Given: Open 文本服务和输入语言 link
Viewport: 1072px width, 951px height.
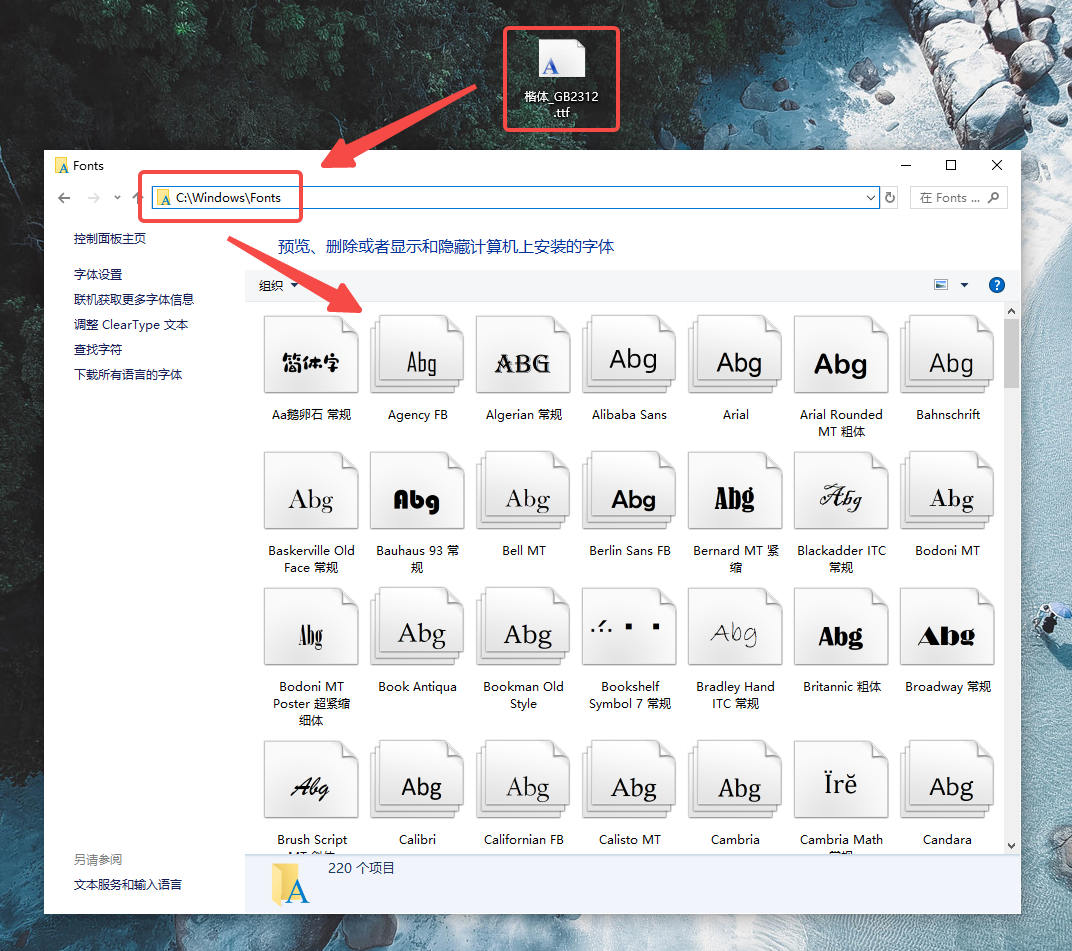Looking at the screenshot, I should (128, 885).
